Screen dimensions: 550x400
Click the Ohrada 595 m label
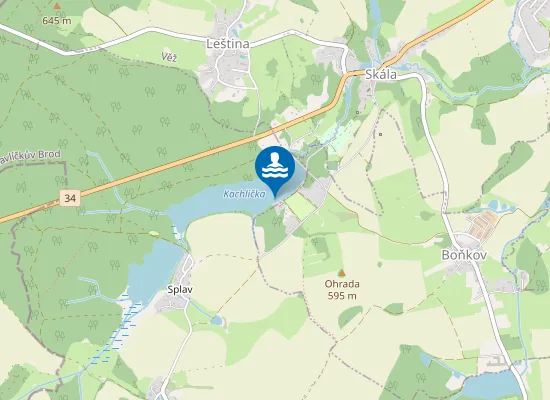[x=342, y=289]
